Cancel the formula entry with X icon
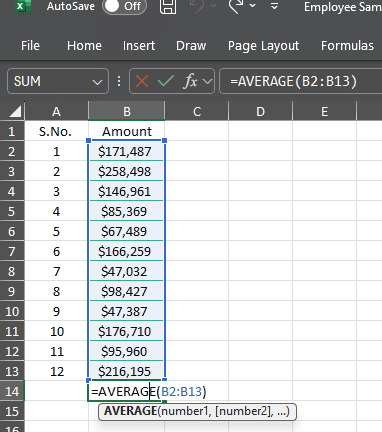The image size is (382, 432). point(142,81)
